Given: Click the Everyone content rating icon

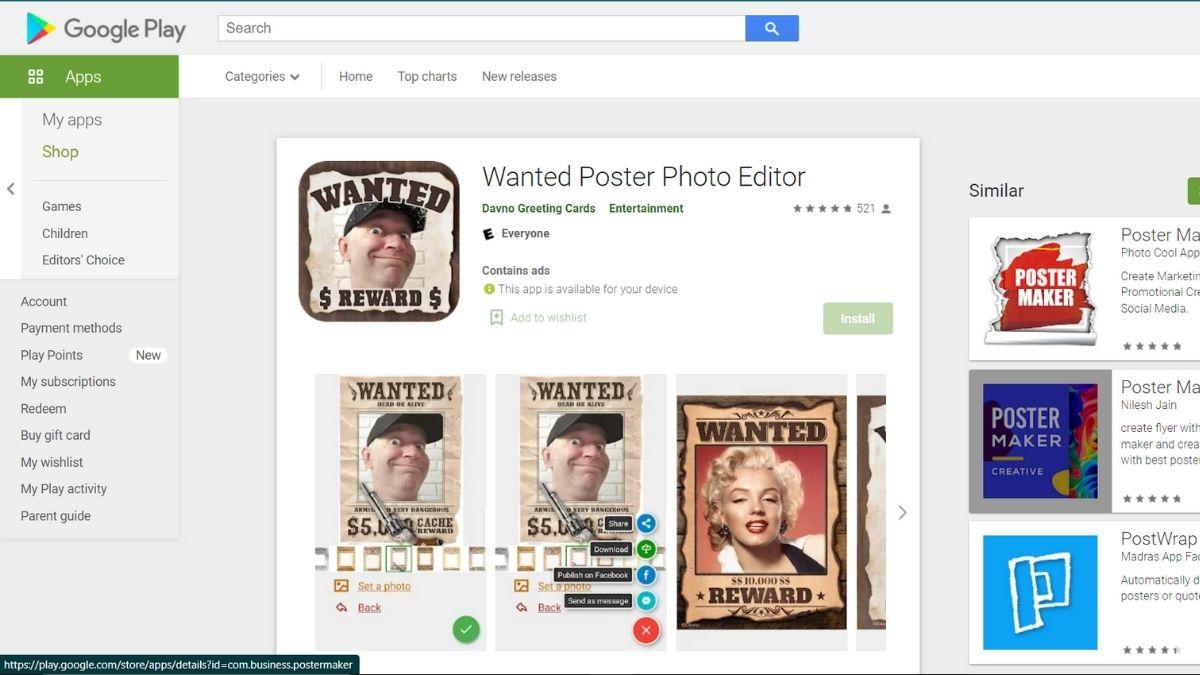Looking at the screenshot, I should [x=488, y=234].
